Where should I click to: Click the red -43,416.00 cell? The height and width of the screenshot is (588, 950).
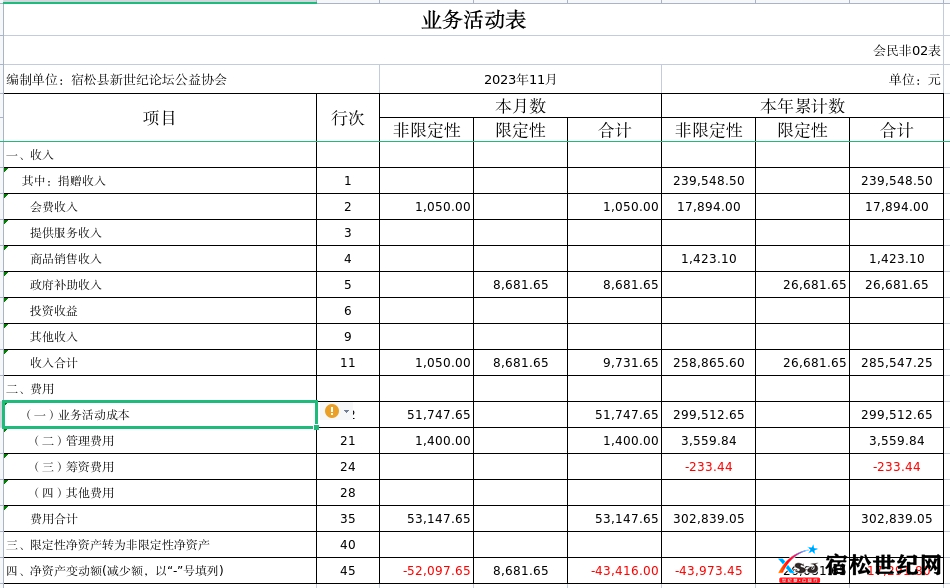[x=614, y=571]
